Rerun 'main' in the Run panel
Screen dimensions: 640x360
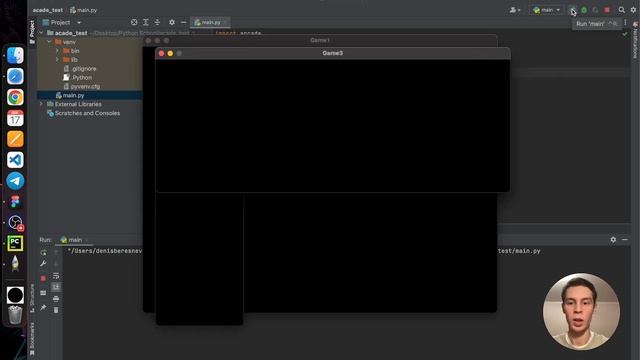click(43, 253)
